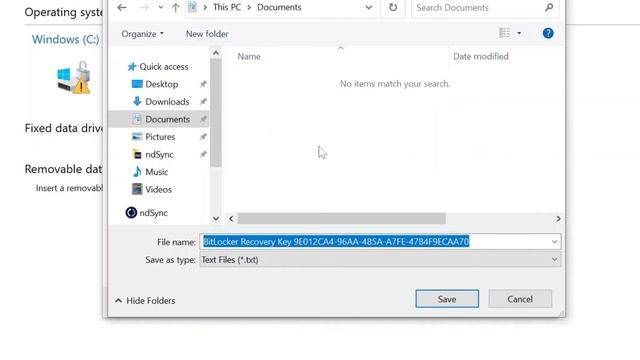Go back using the back arrow
The width and height of the screenshot is (640, 360).
(122, 7)
